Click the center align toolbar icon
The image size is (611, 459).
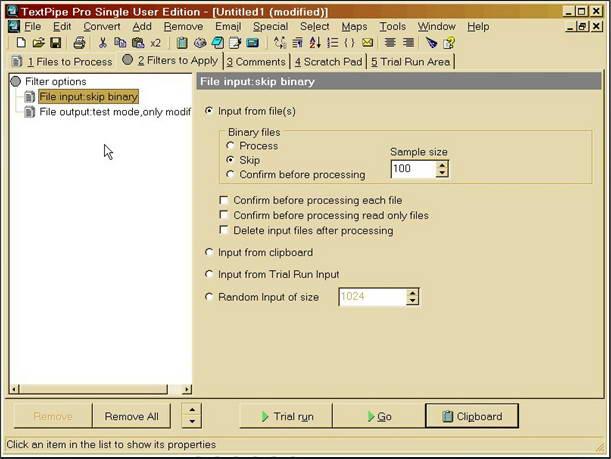pos(390,42)
